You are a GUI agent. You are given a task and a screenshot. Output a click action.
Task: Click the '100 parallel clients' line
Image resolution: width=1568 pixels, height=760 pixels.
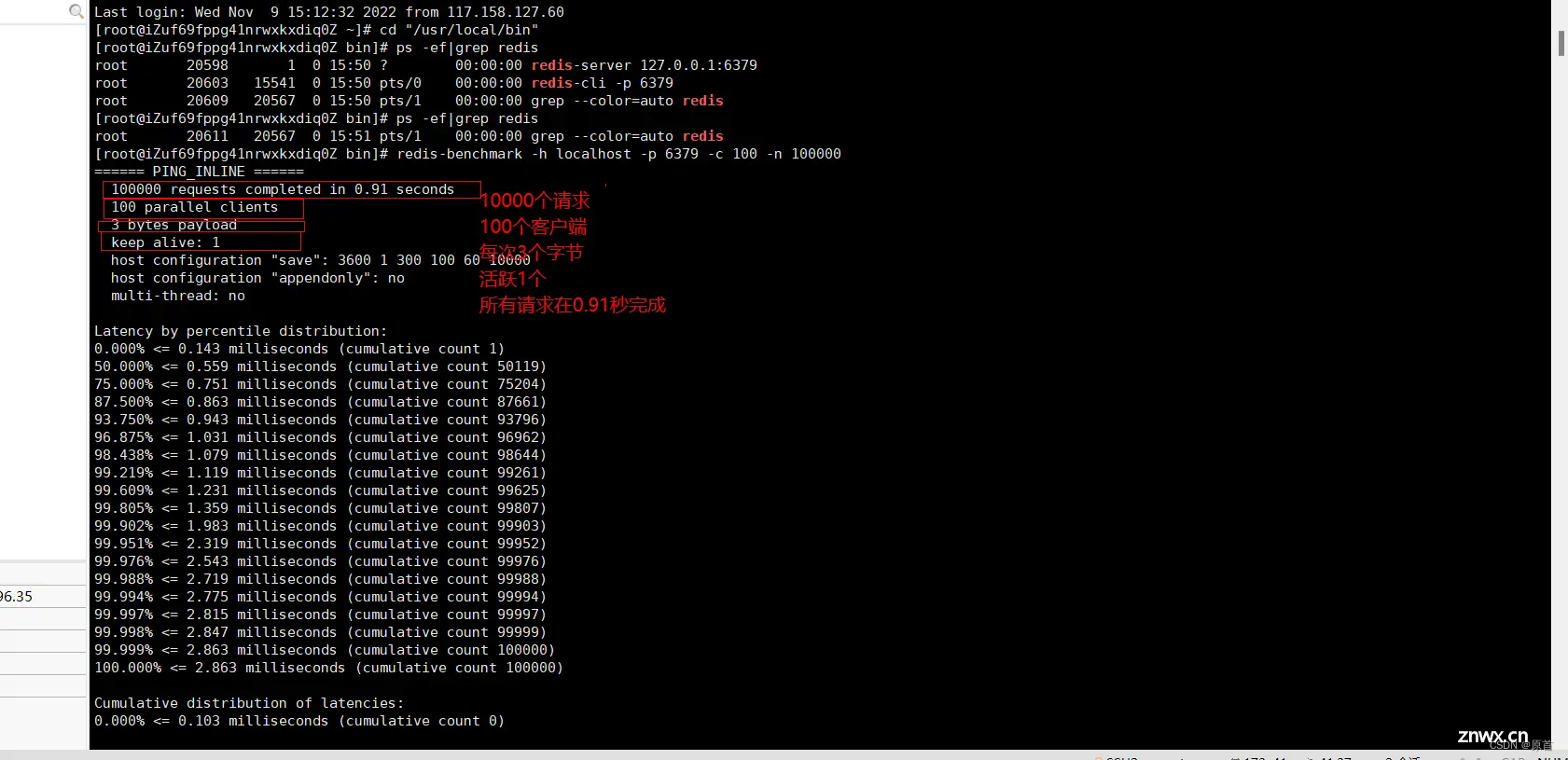coord(195,207)
